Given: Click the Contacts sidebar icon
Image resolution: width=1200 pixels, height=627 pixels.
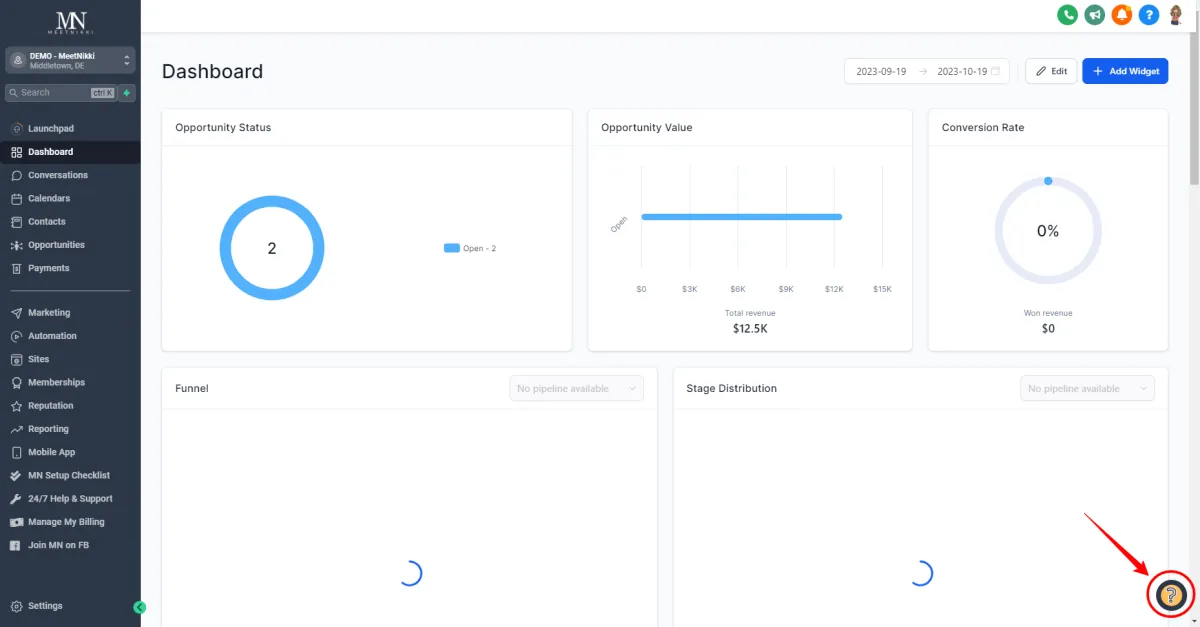Looking at the screenshot, I should click(x=17, y=222).
